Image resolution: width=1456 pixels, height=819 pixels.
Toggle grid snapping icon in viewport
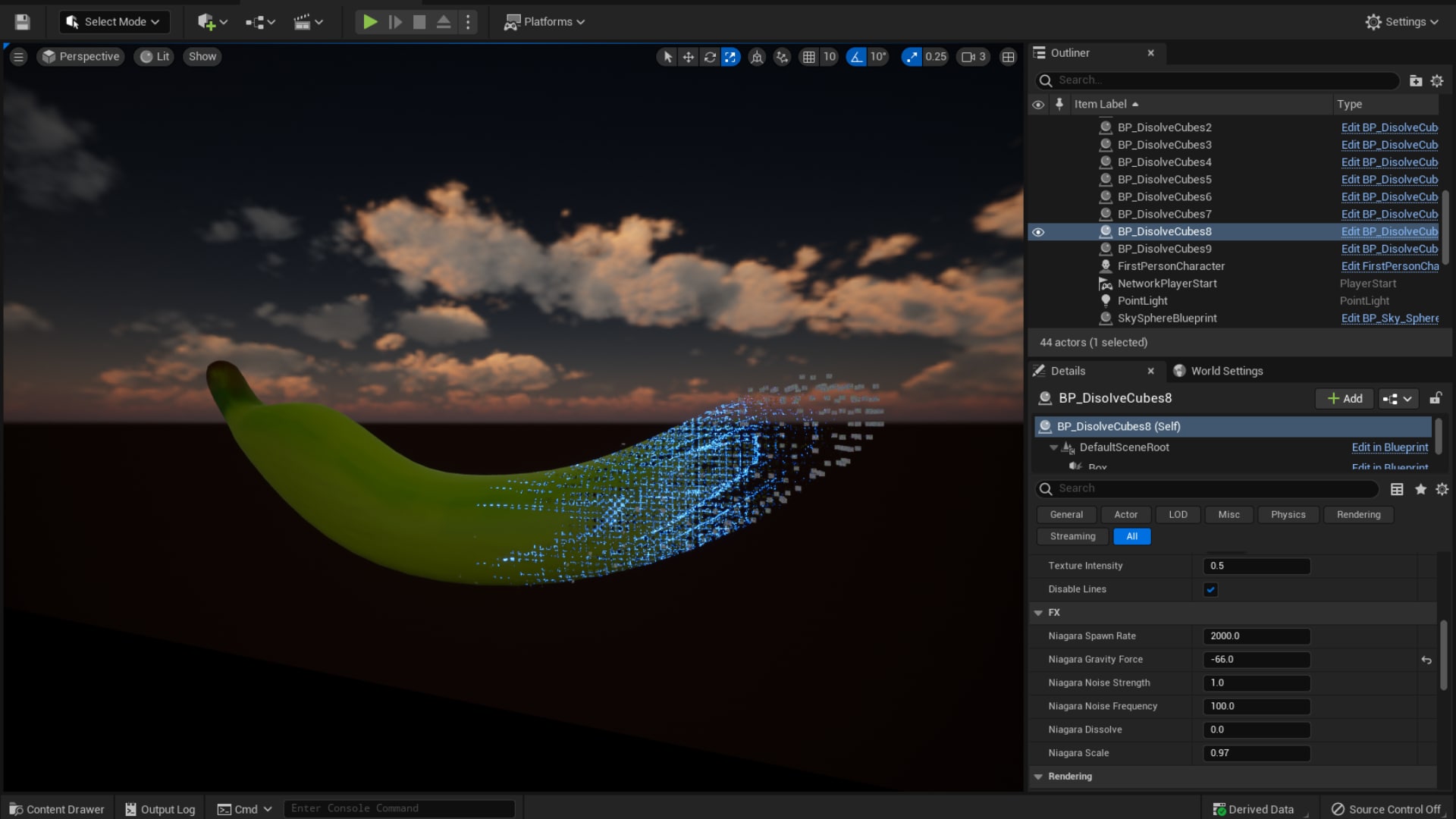tap(809, 57)
